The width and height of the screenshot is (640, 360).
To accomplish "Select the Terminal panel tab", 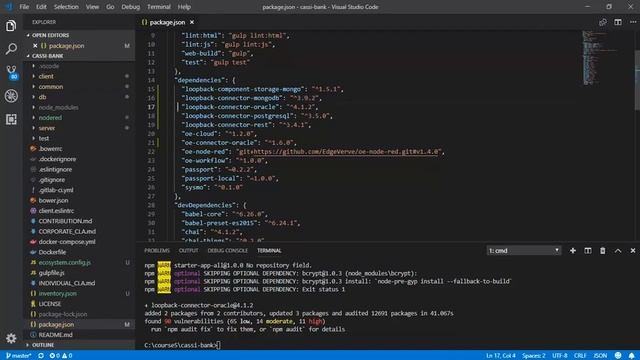I will tap(269, 251).
